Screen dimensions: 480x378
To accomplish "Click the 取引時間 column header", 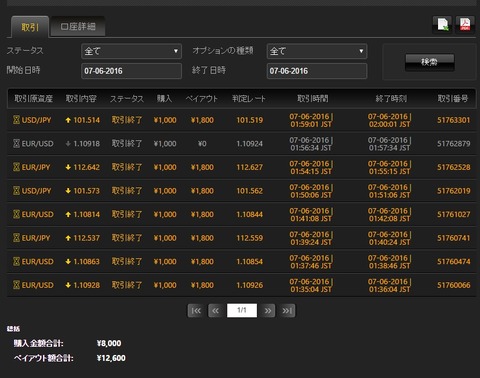I will (x=313, y=99).
